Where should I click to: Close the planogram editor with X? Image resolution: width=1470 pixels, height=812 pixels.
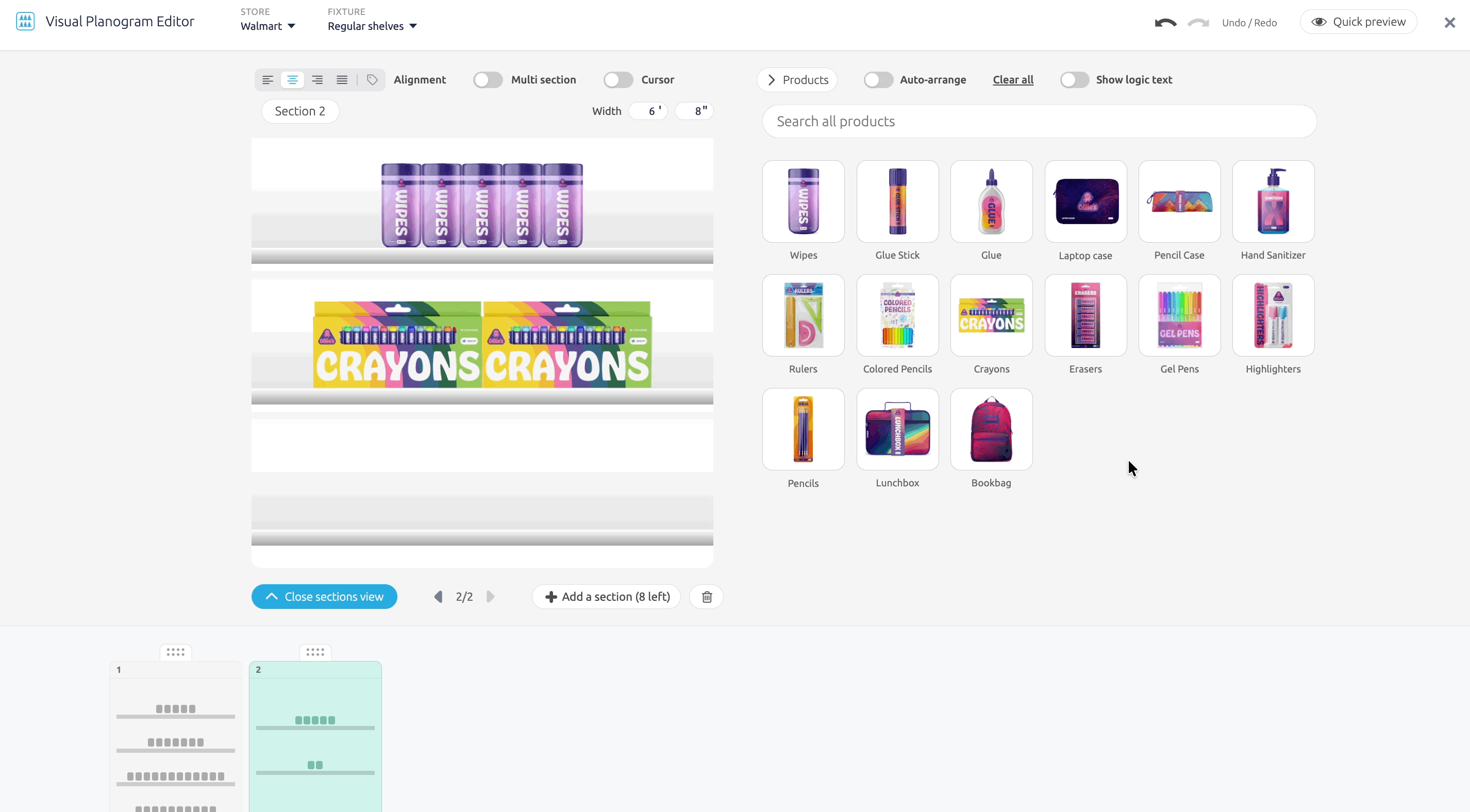click(x=1449, y=22)
